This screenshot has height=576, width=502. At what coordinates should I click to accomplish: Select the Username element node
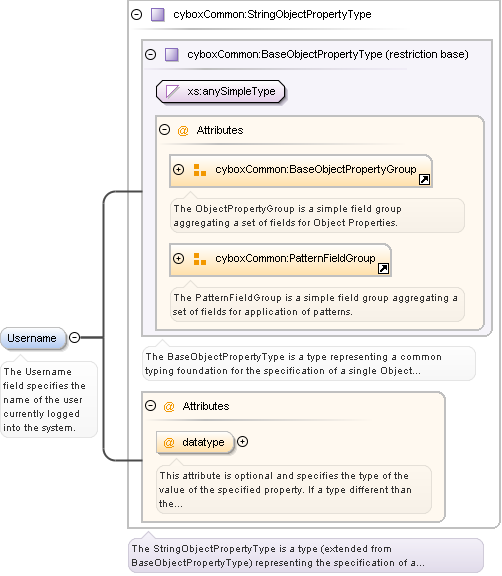(33, 338)
